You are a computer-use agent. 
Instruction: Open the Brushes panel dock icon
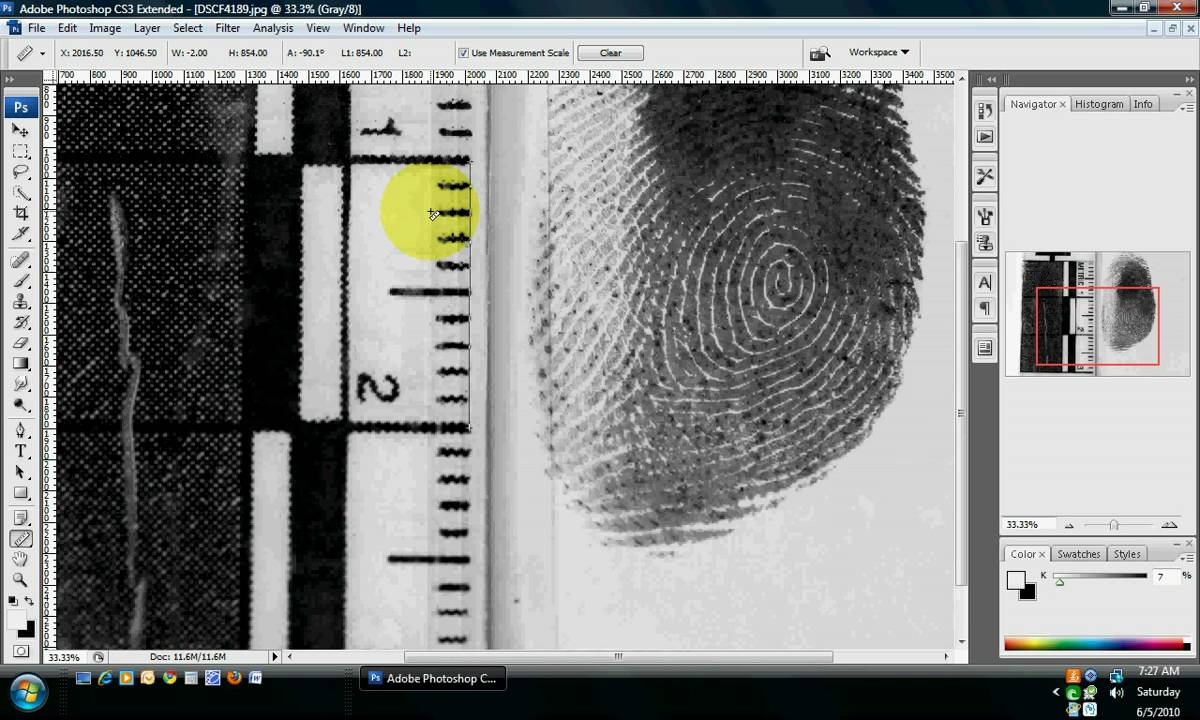[x=985, y=217]
